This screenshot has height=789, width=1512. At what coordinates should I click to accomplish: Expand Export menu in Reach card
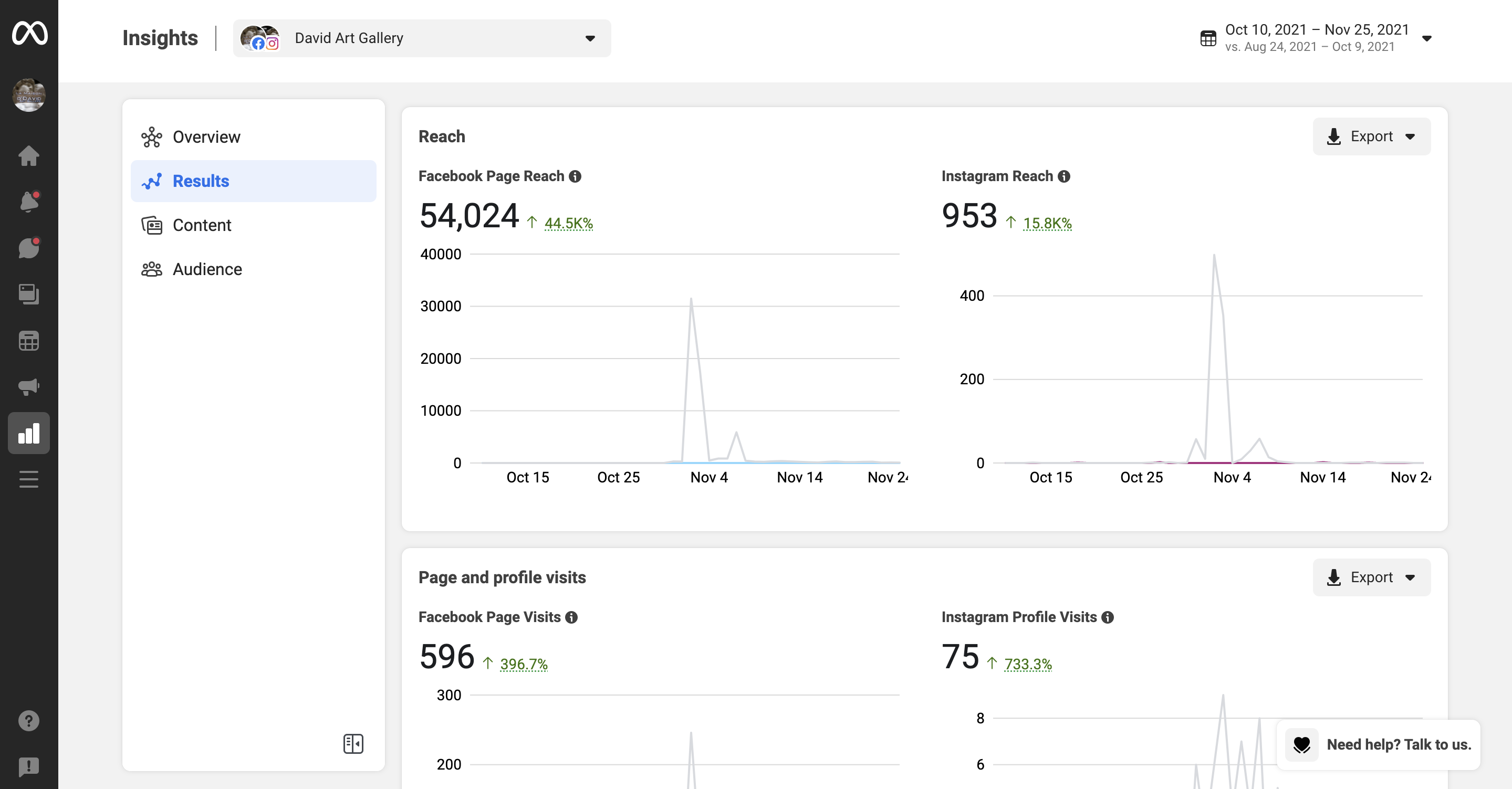click(x=1371, y=136)
